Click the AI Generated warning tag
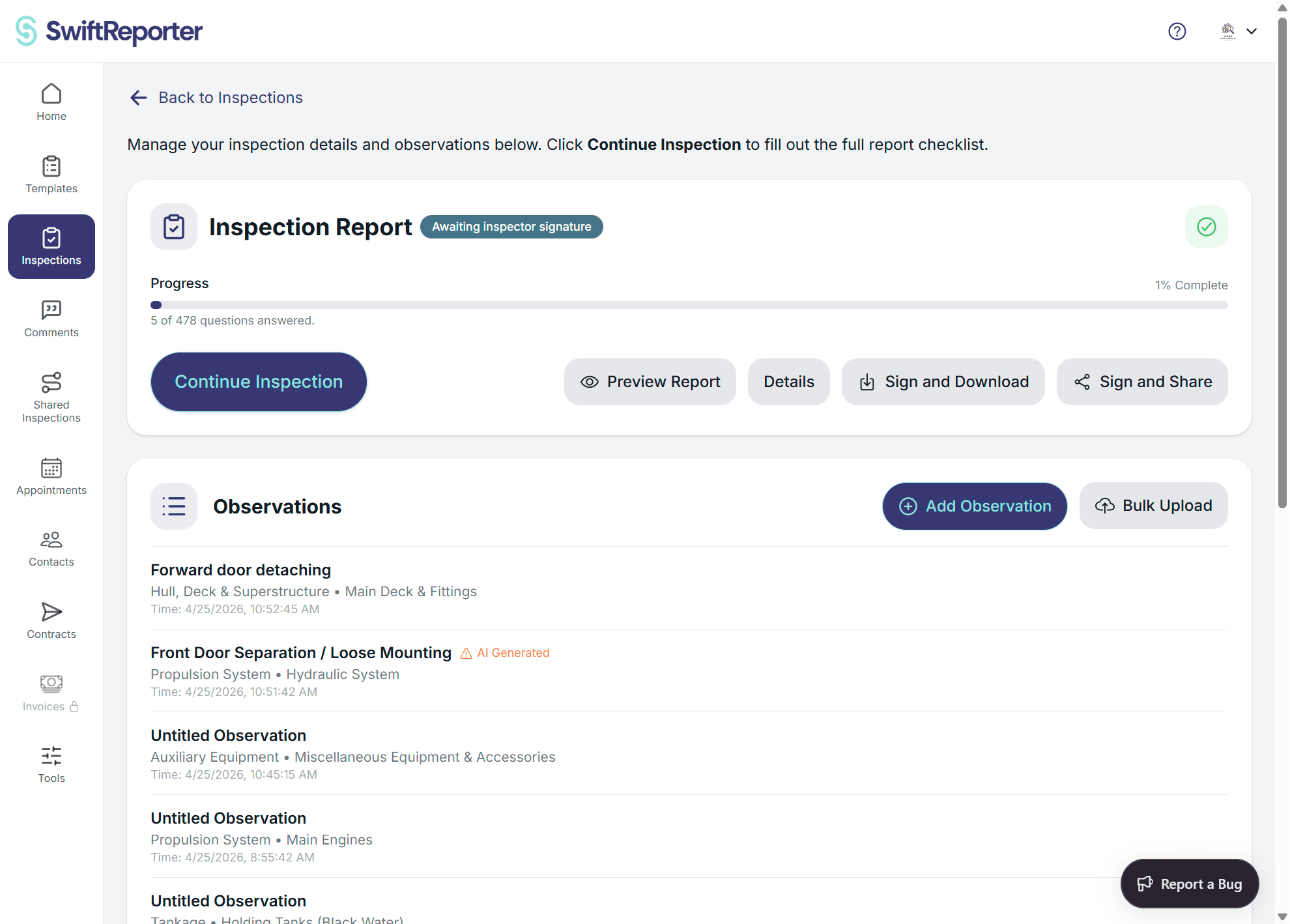1290x924 pixels. (505, 653)
